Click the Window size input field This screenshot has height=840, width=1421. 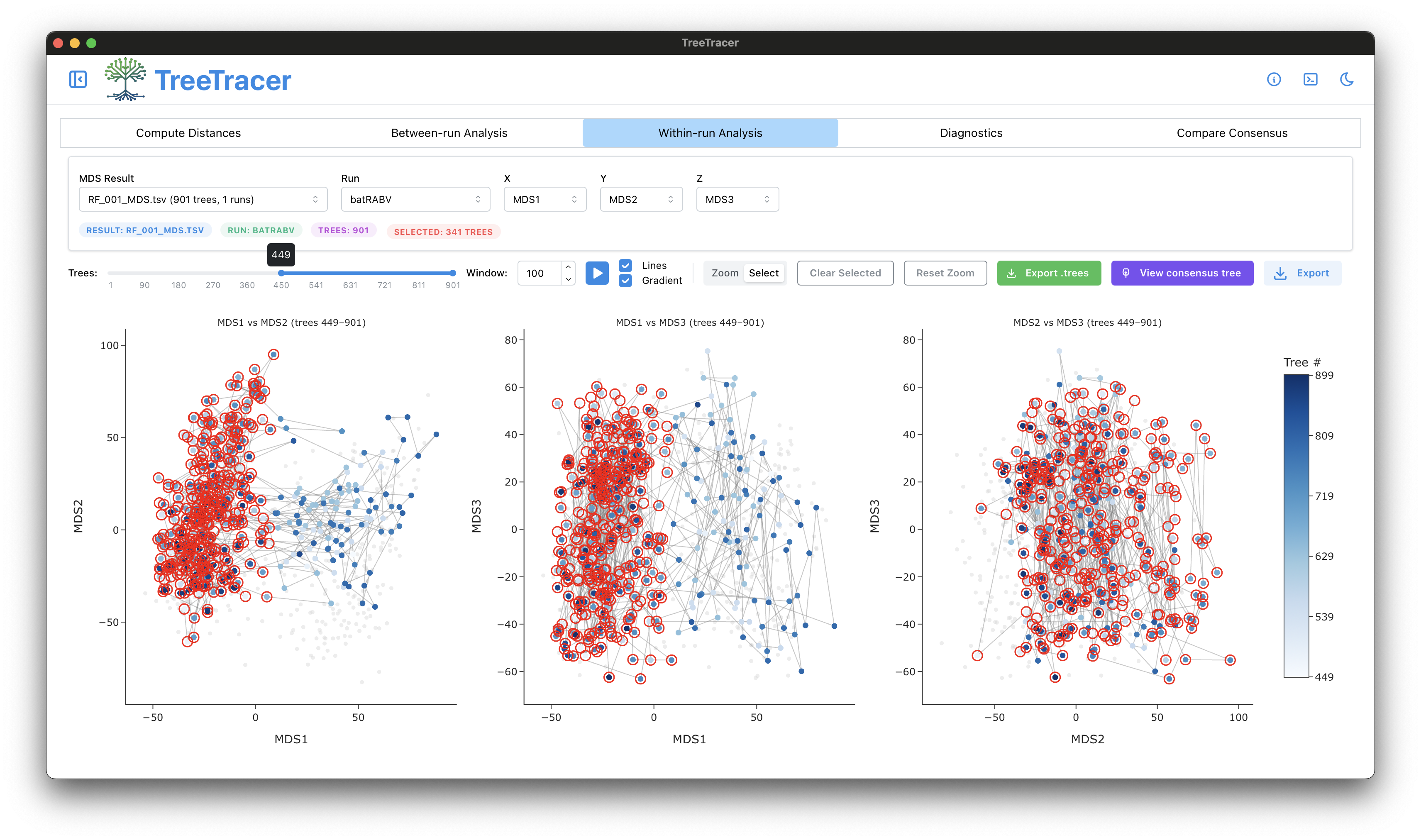click(540, 273)
